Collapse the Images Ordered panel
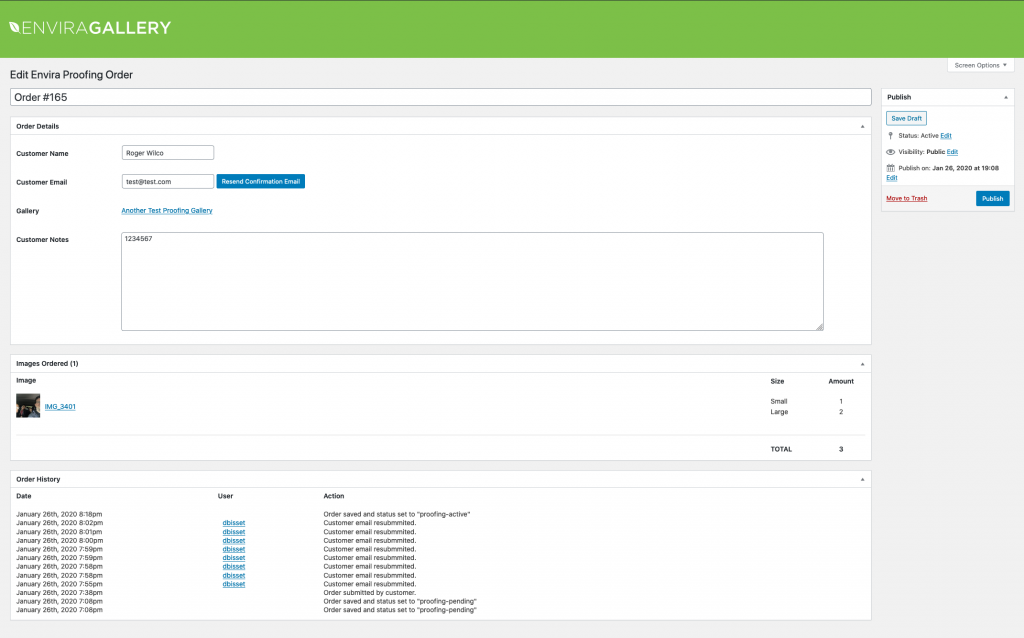The height and width of the screenshot is (638, 1024). click(x=862, y=363)
